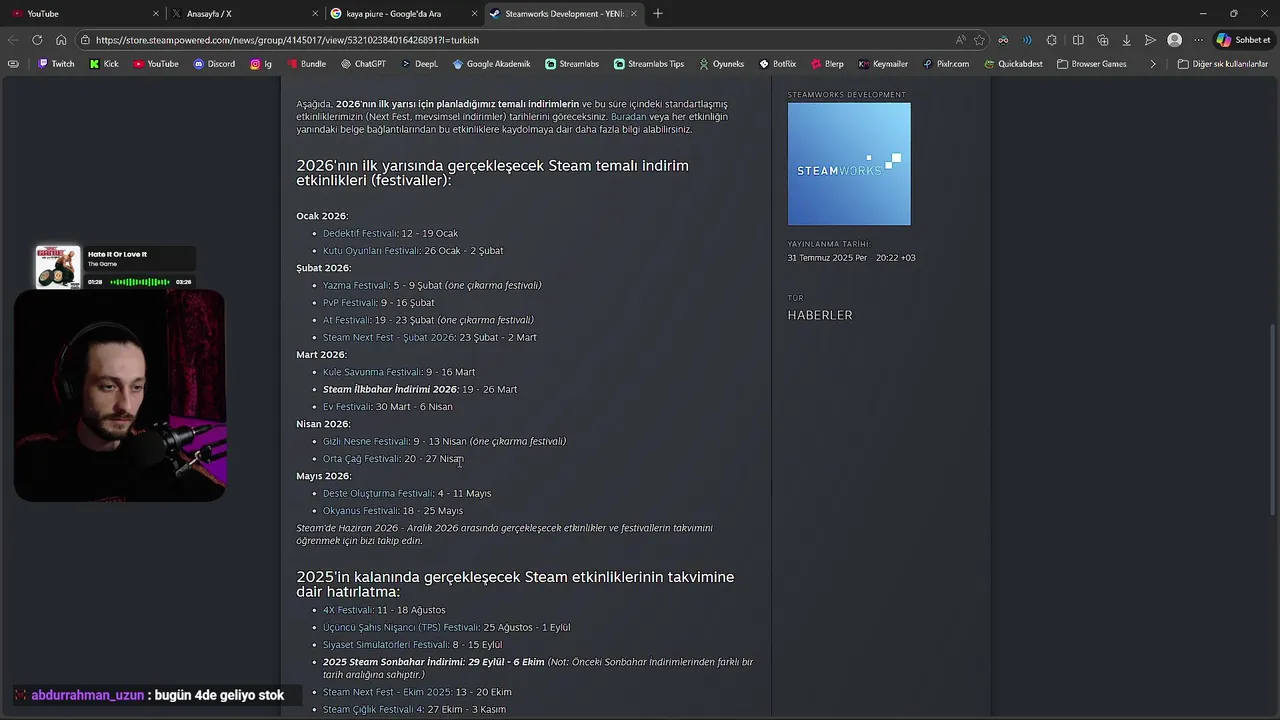Image resolution: width=1280 pixels, height=720 pixels.
Task: Open the 'Buradan' link in intro paragraph
Action: click(x=629, y=117)
